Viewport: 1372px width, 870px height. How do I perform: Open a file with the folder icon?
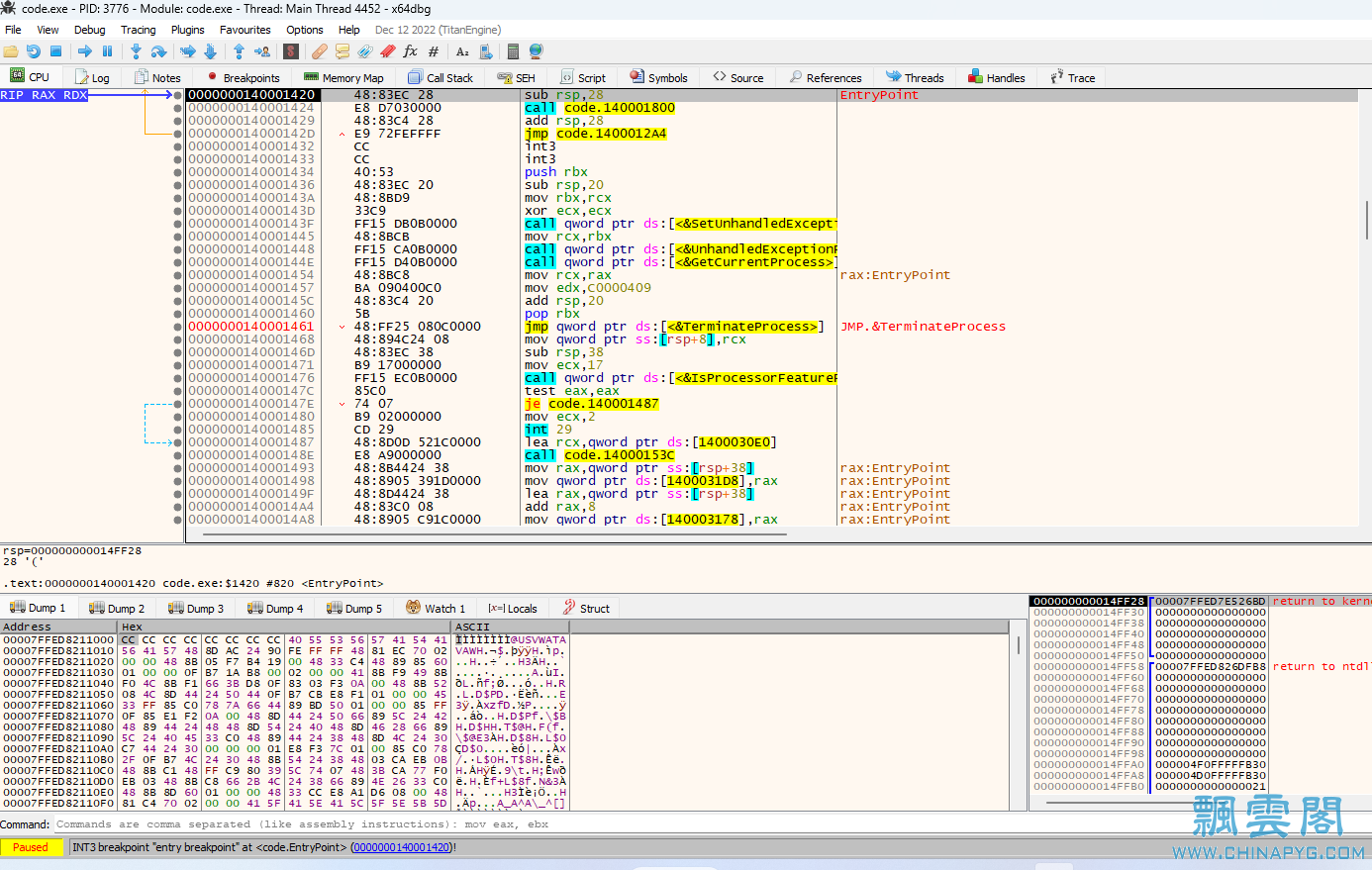click(11, 51)
